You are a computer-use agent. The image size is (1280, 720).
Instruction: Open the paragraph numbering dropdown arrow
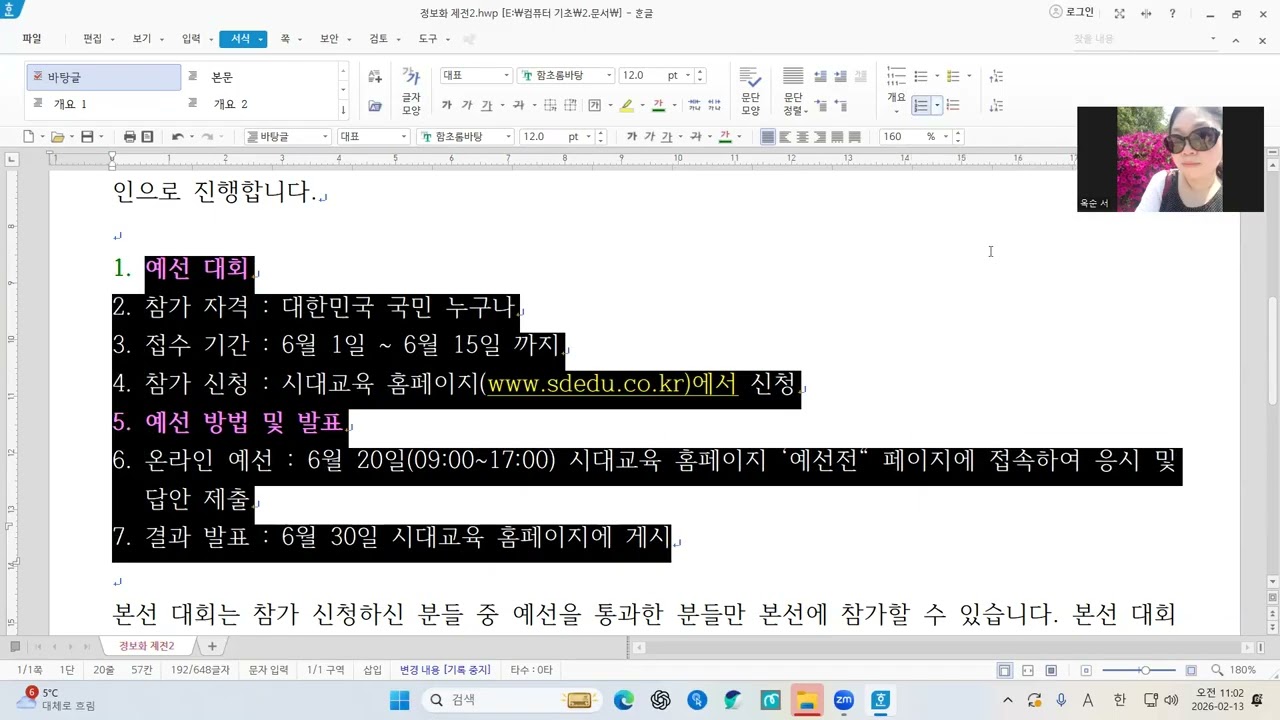pos(936,105)
